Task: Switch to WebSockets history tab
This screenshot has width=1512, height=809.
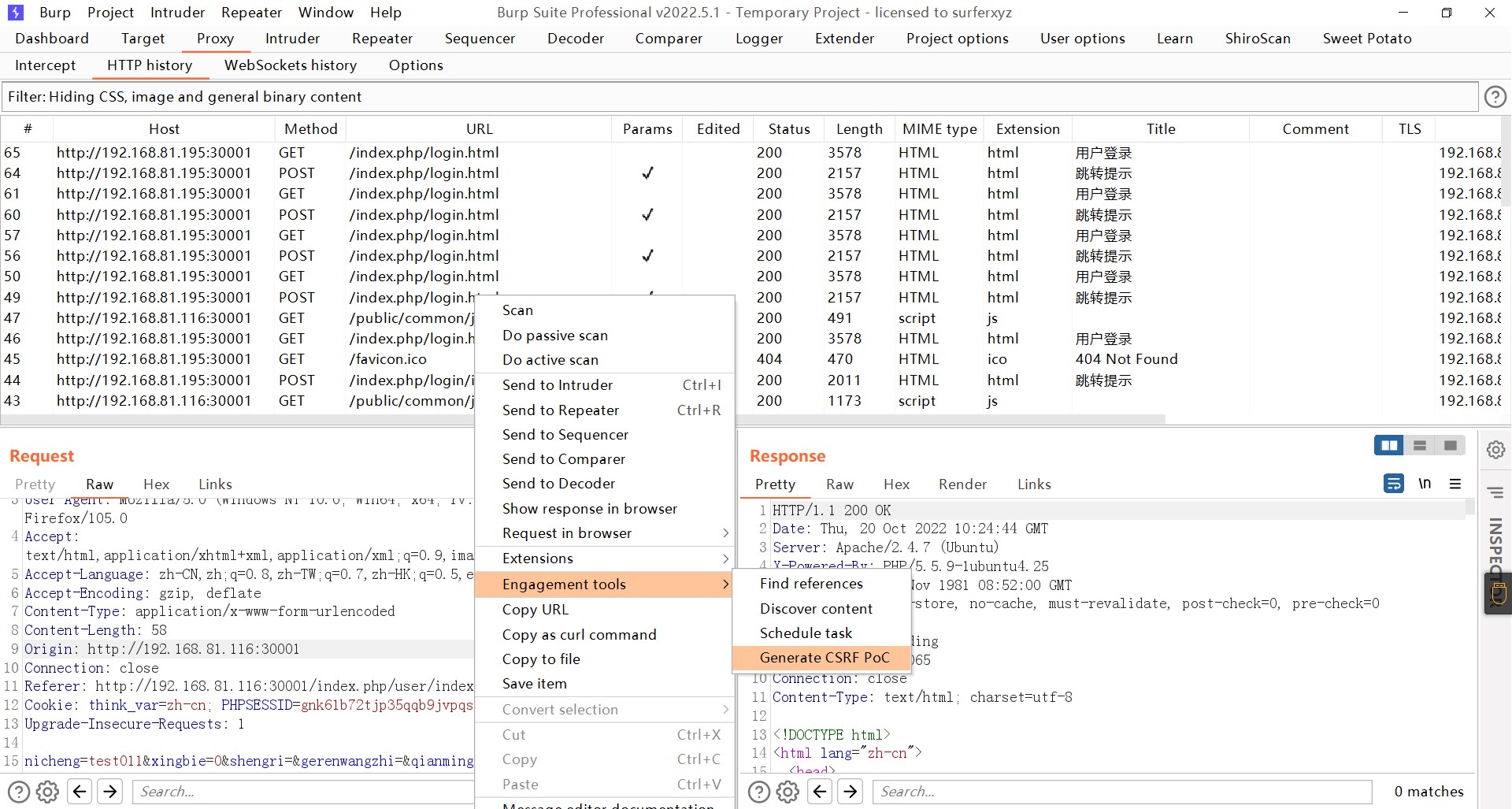Action: (291, 65)
